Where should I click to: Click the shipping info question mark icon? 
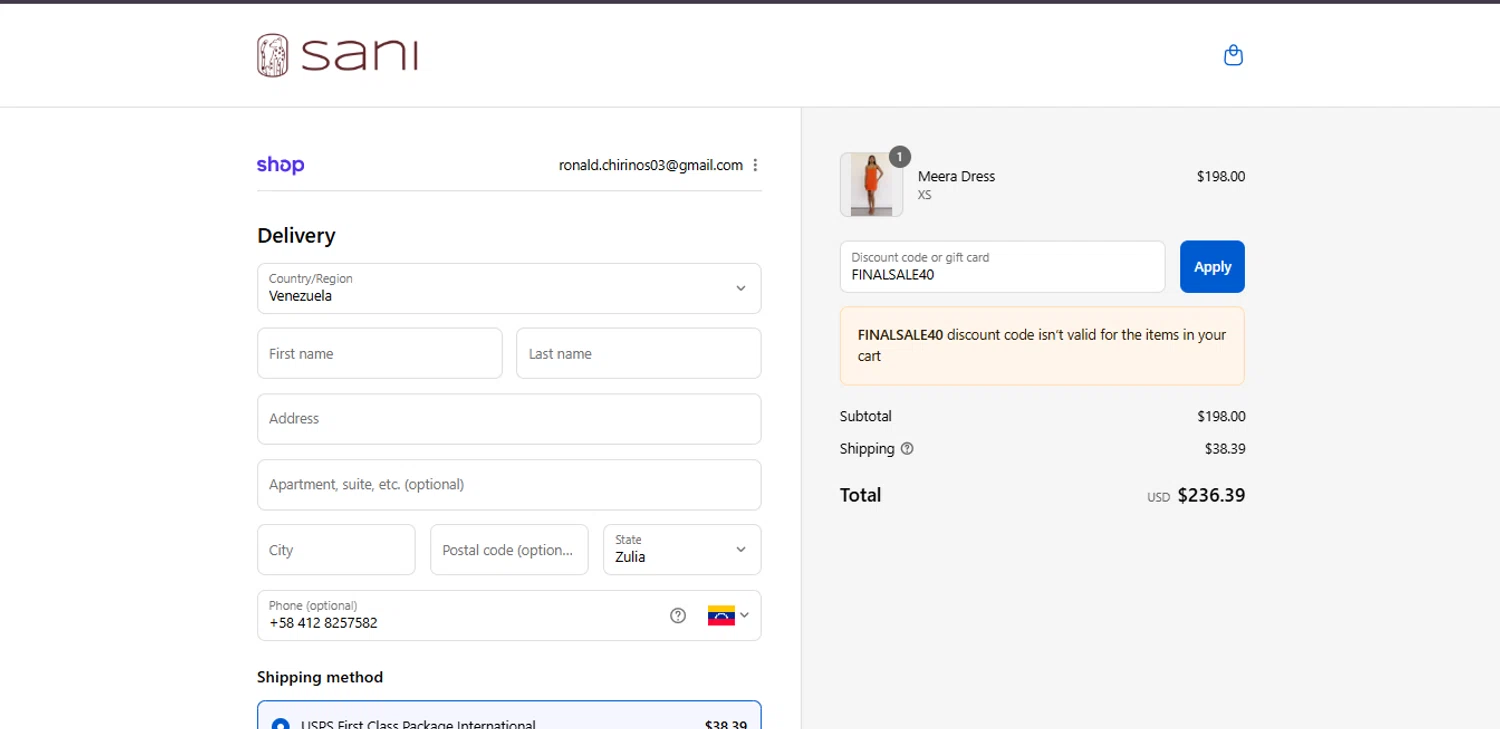coord(907,449)
